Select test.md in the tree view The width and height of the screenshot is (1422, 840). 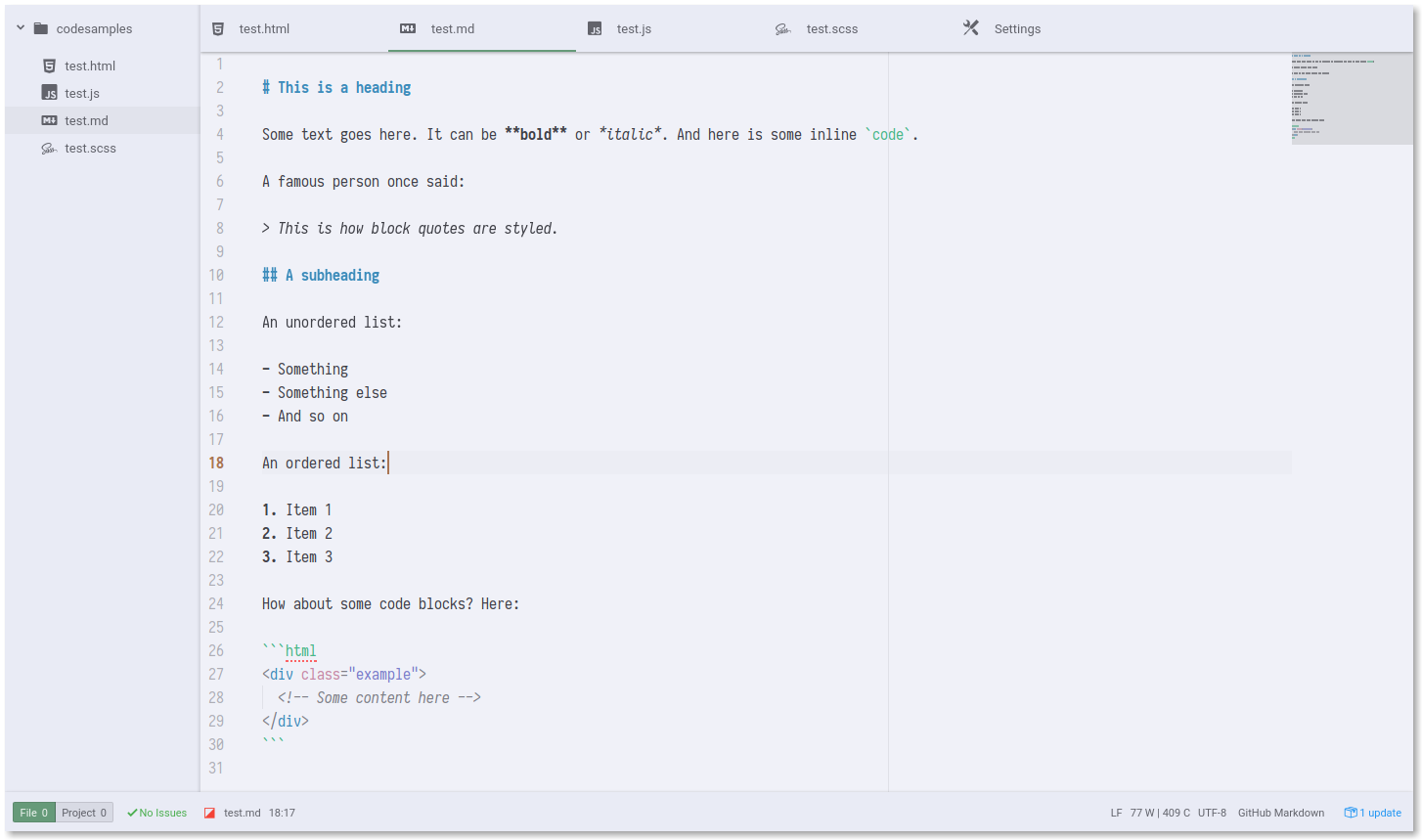coord(103,120)
